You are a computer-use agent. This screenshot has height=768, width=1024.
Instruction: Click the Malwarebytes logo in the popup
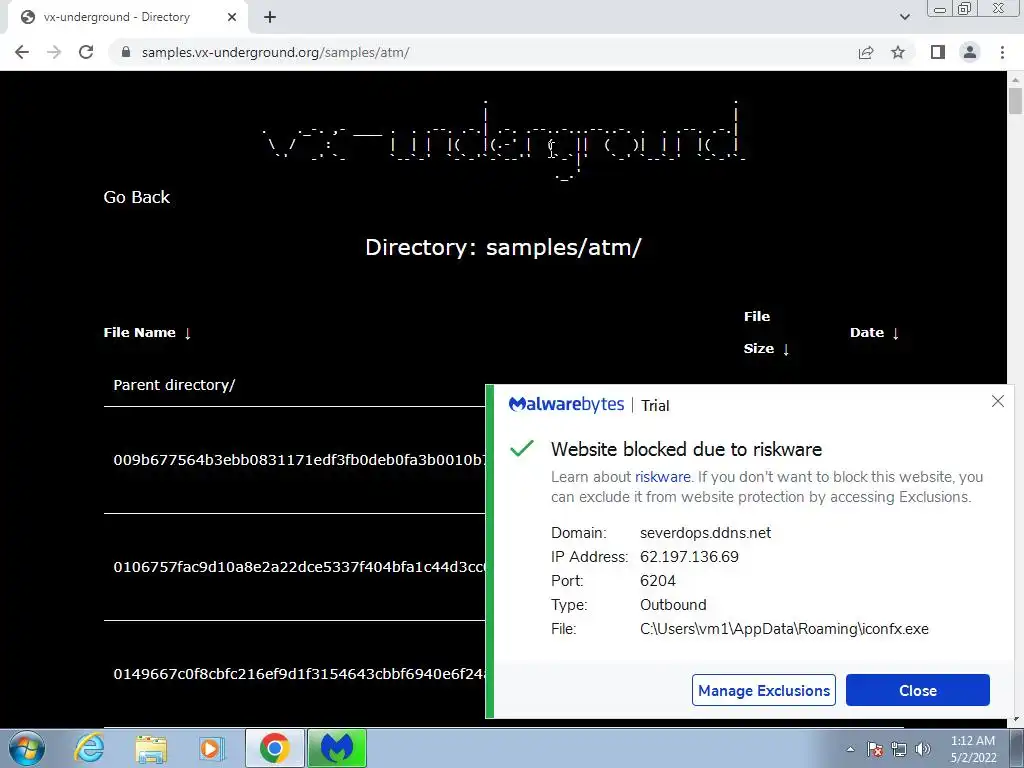tap(566, 405)
